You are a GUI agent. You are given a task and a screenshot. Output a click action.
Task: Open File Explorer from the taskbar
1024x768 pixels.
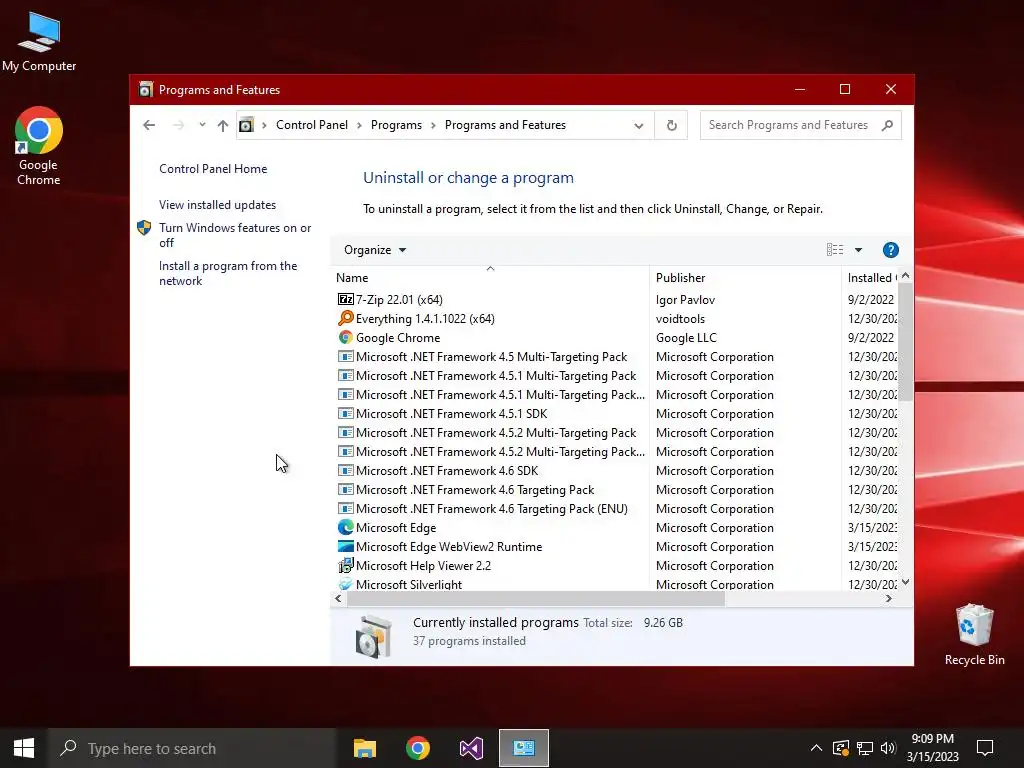pos(364,748)
